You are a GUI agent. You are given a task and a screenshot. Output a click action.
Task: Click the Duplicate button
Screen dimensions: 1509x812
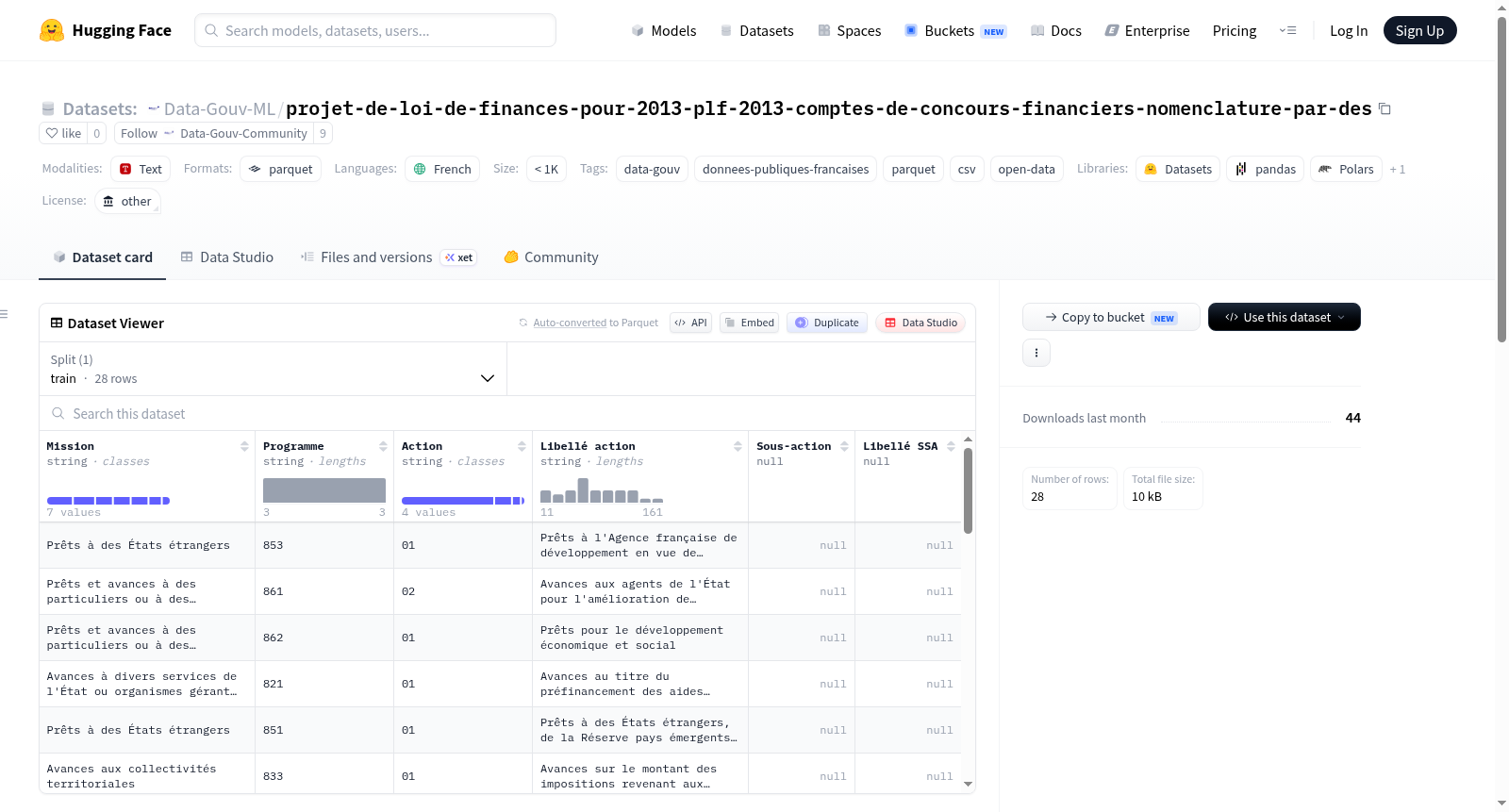point(826,323)
